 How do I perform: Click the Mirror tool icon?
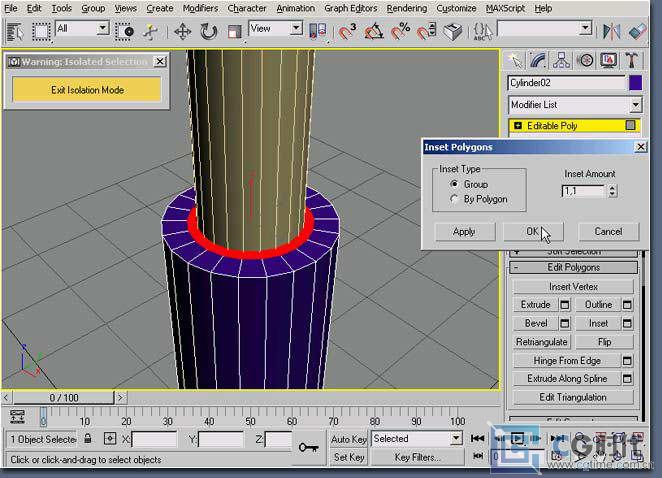(612, 32)
